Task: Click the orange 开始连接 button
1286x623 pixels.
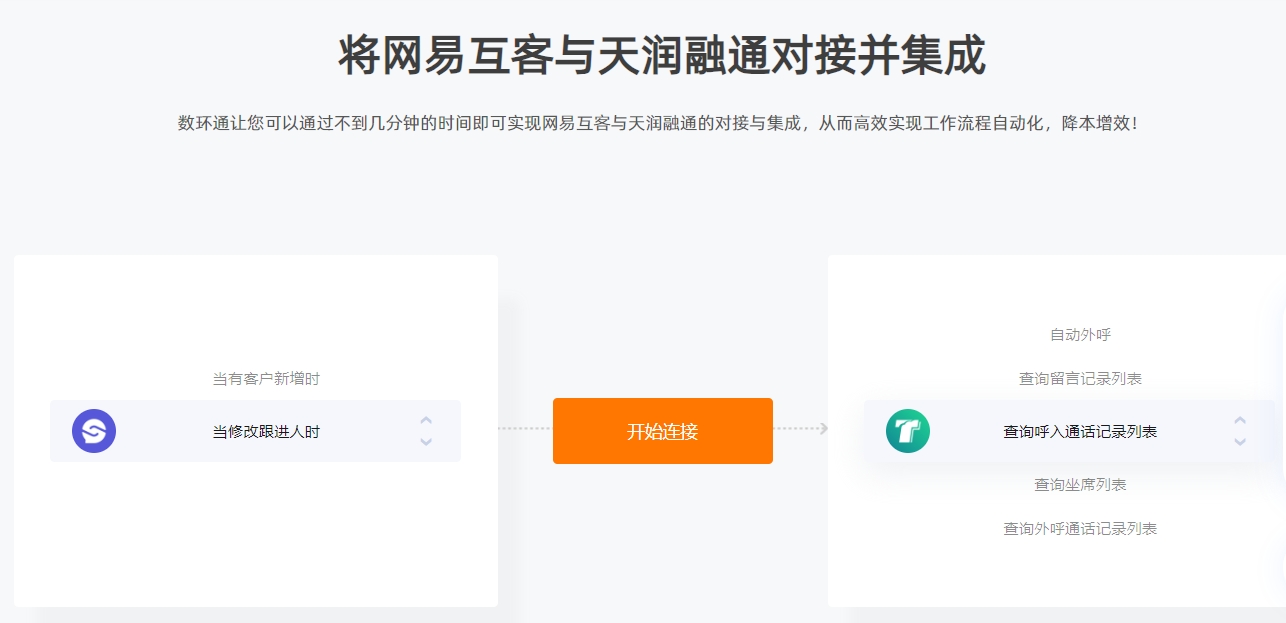Action: [663, 431]
